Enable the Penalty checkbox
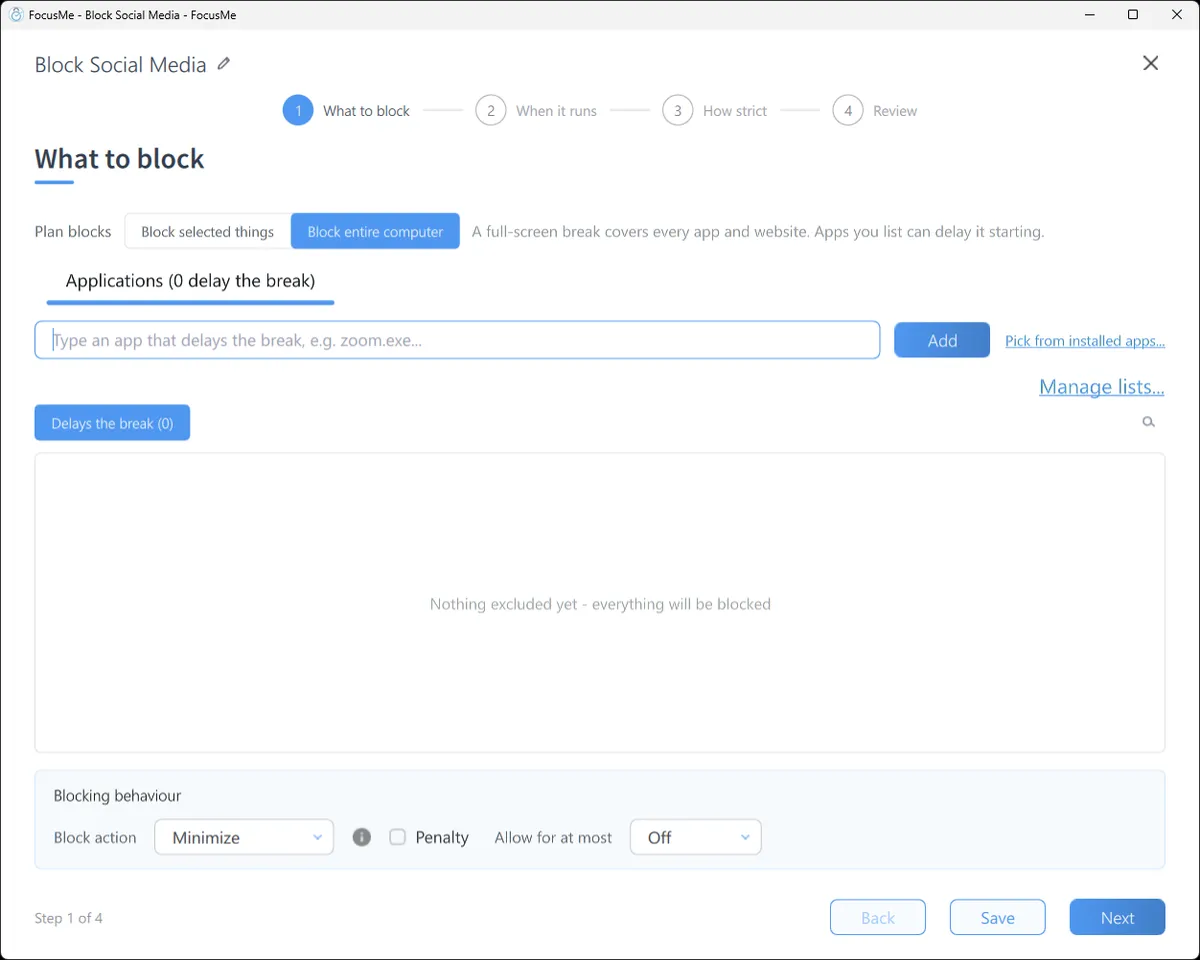1200x960 pixels. pyautogui.click(x=398, y=837)
